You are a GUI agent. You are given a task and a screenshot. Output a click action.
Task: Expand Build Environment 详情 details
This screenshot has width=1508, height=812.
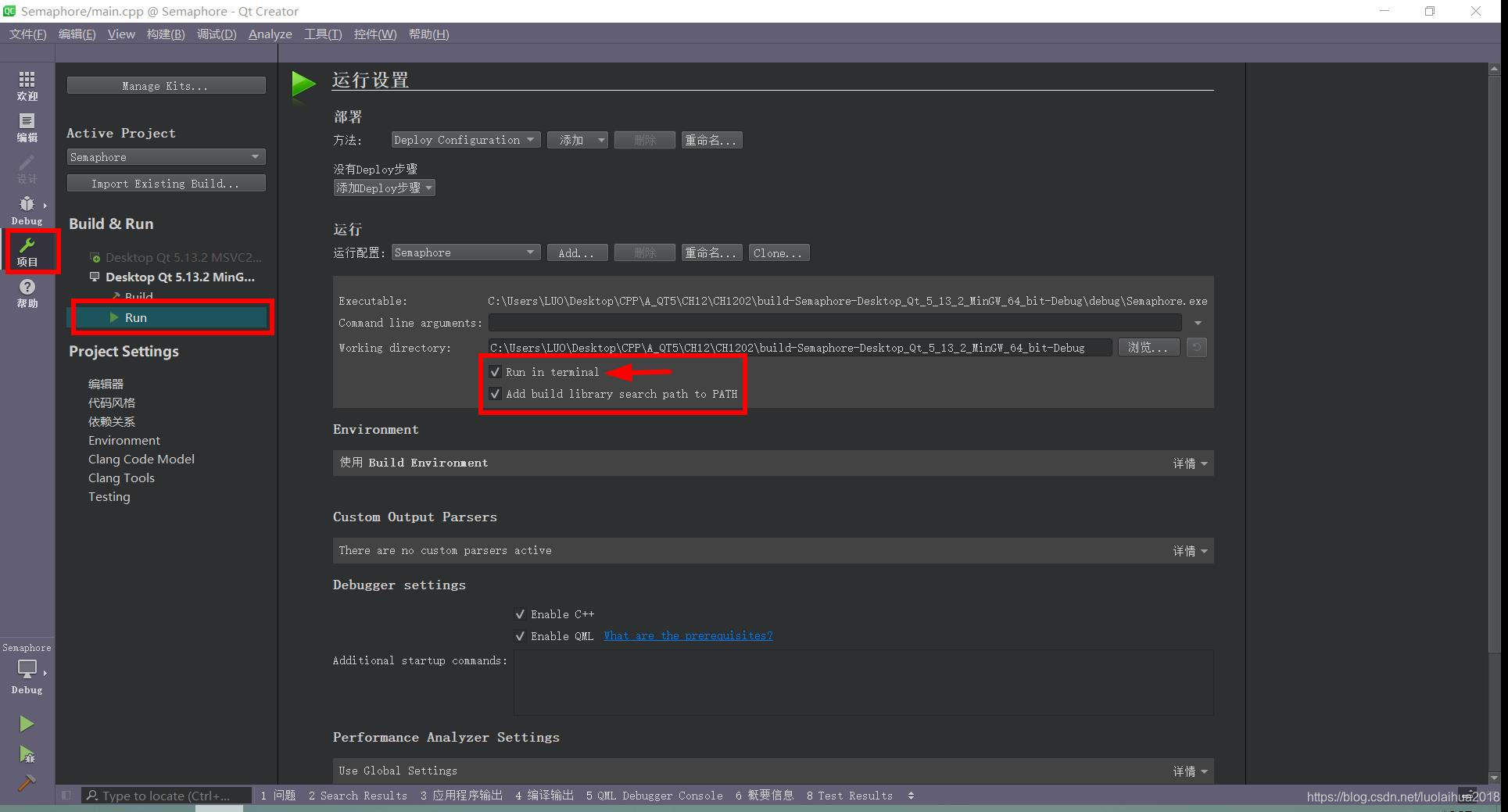point(1190,463)
